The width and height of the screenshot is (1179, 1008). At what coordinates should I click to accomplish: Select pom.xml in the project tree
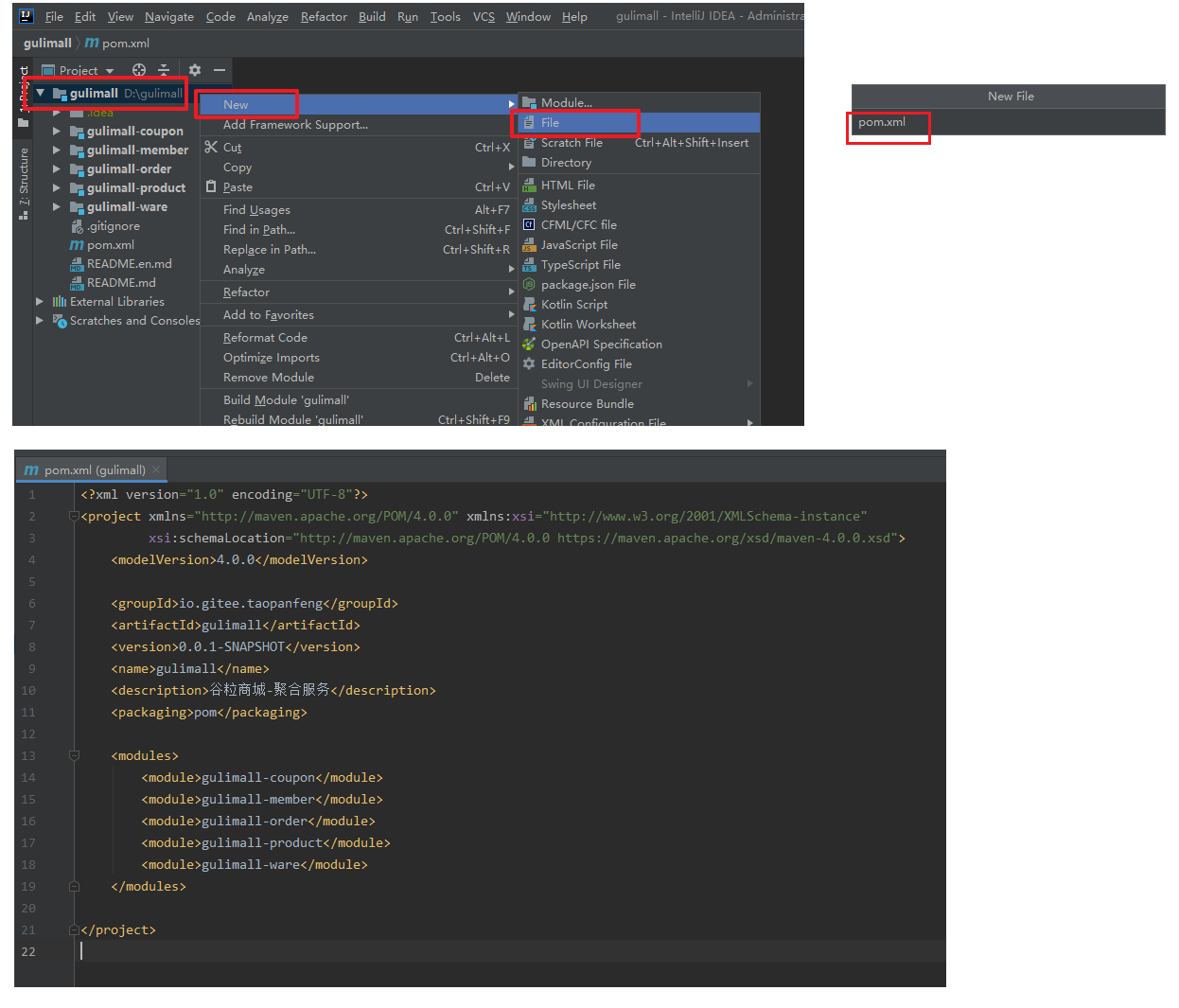click(x=111, y=245)
